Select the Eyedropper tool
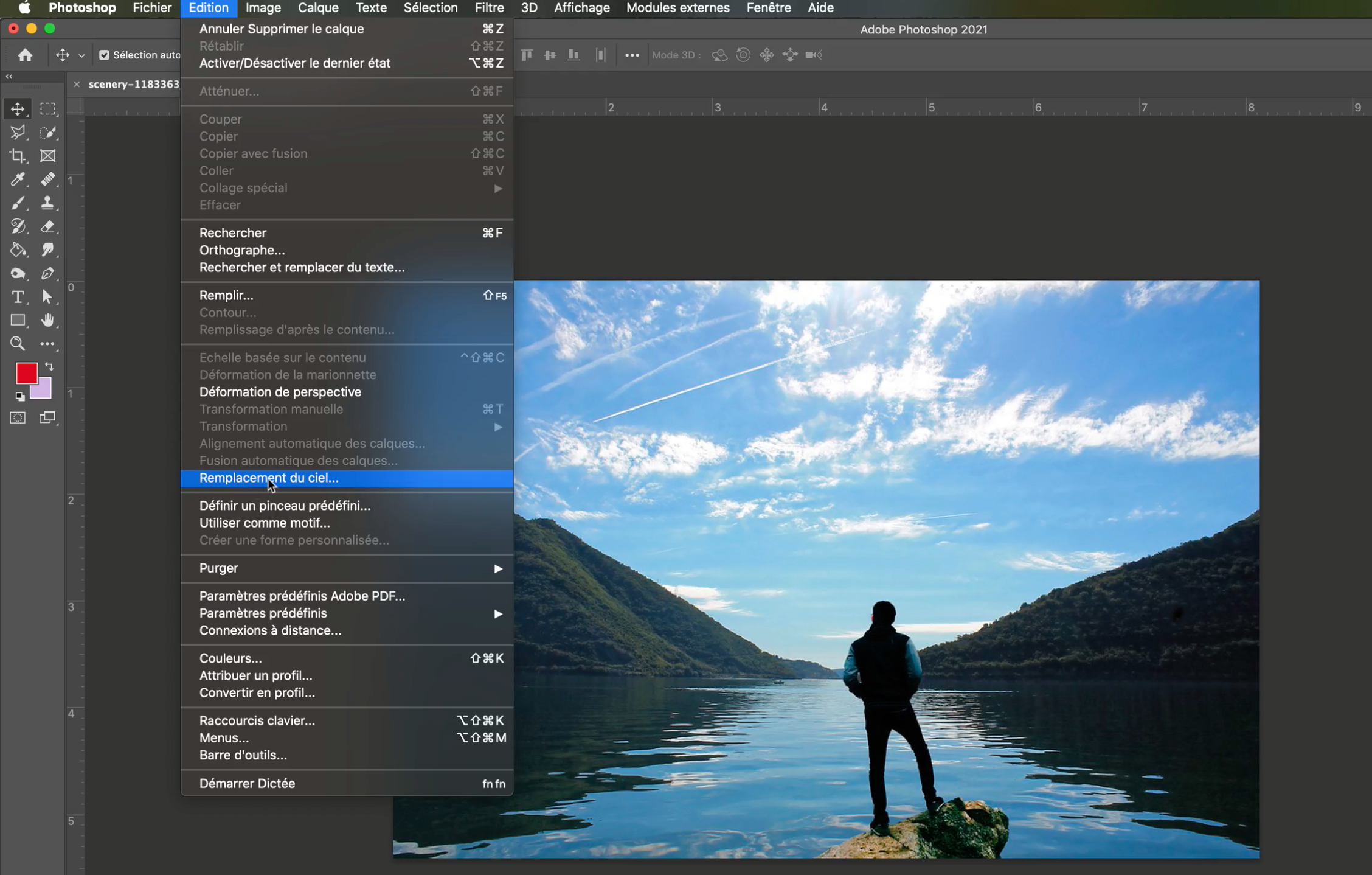1372x875 pixels. point(17,179)
